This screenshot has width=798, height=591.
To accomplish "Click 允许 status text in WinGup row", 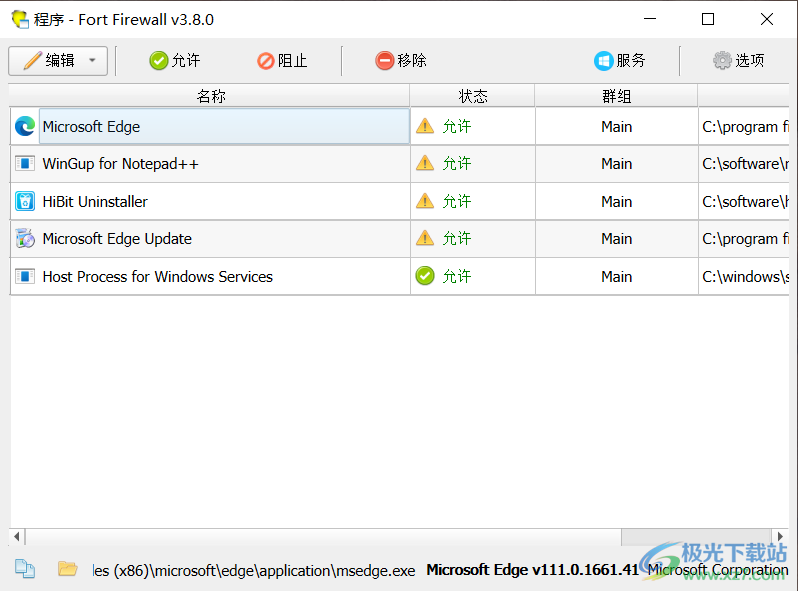I will coord(457,163).
